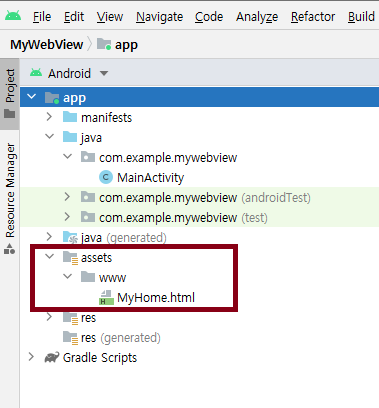The height and width of the screenshot is (408, 379).
Task: Select the res folder
Action: click(88, 318)
